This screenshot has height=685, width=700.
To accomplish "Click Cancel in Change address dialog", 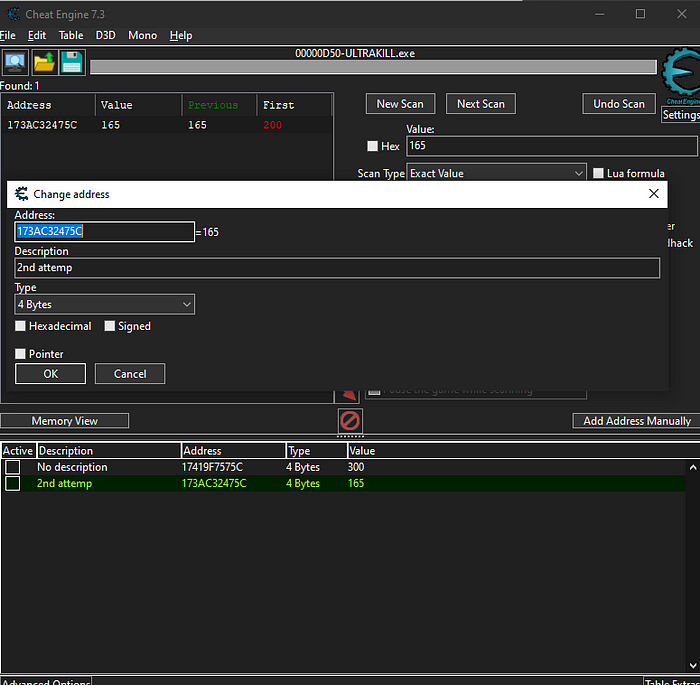I will coord(130,374).
